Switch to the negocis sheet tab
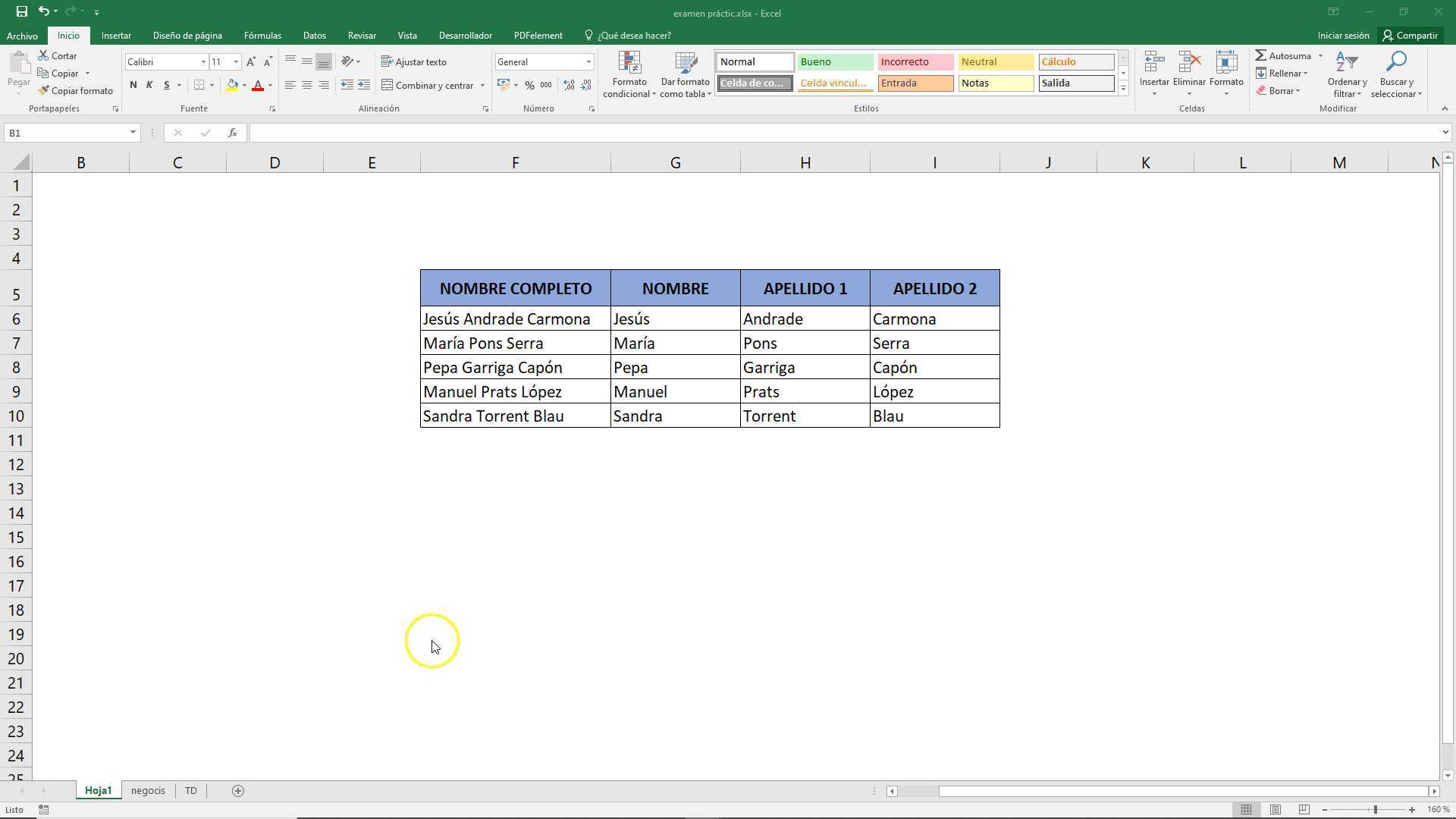The image size is (1456, 819). pos(148,790)
